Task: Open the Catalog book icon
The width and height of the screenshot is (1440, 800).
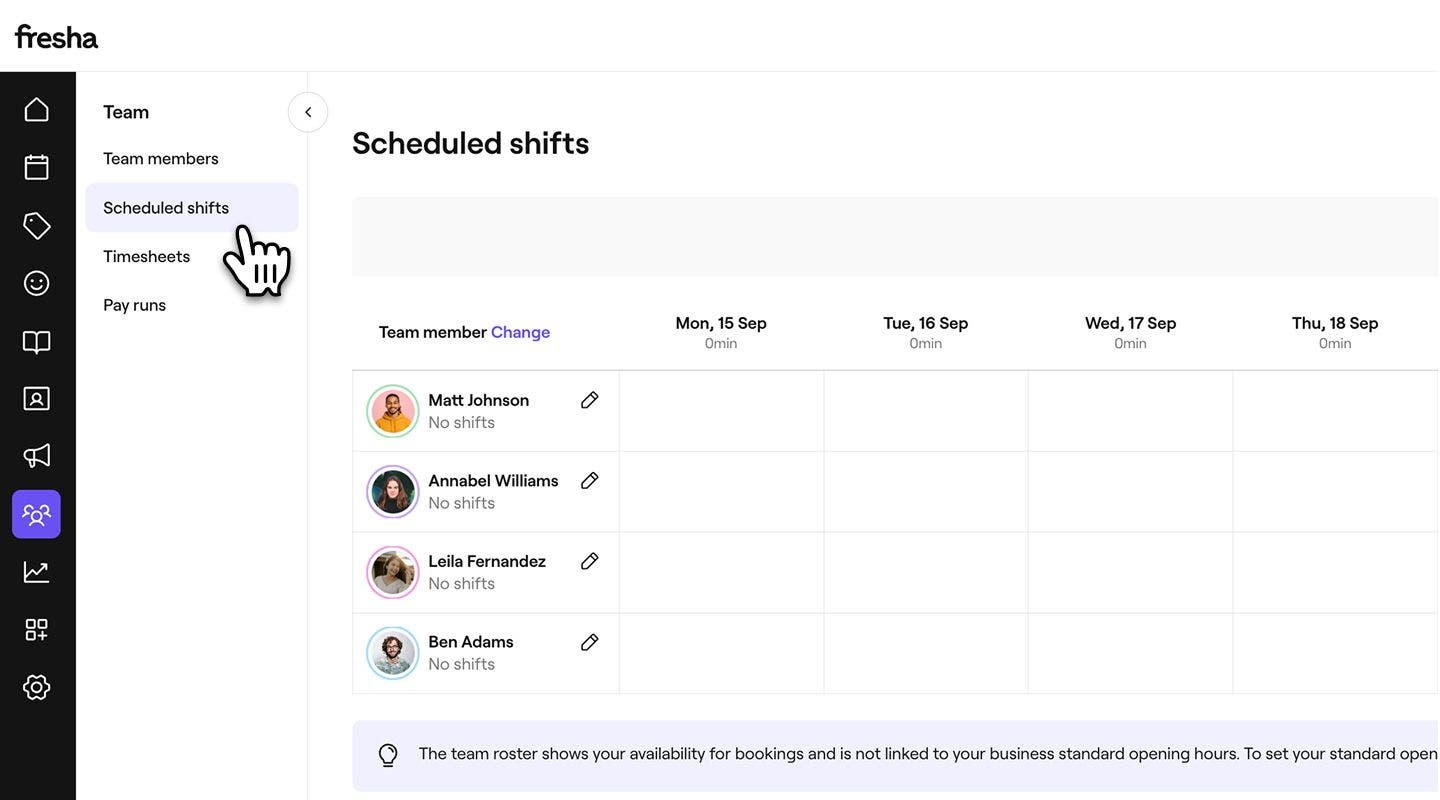Action: click(x=37, y=342)
